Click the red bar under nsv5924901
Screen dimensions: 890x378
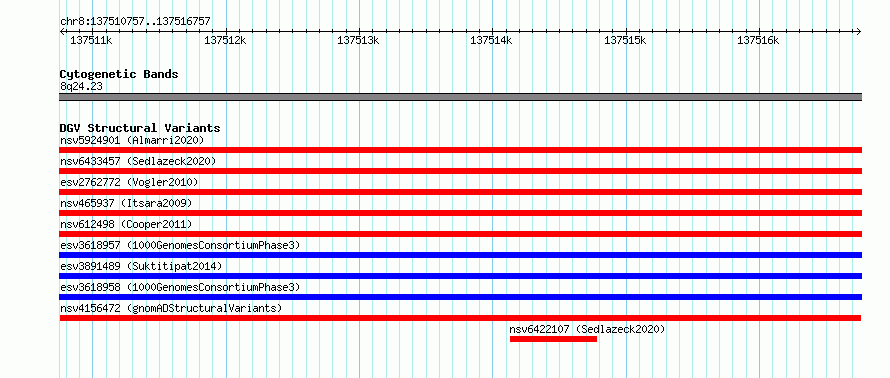point(460,150)
